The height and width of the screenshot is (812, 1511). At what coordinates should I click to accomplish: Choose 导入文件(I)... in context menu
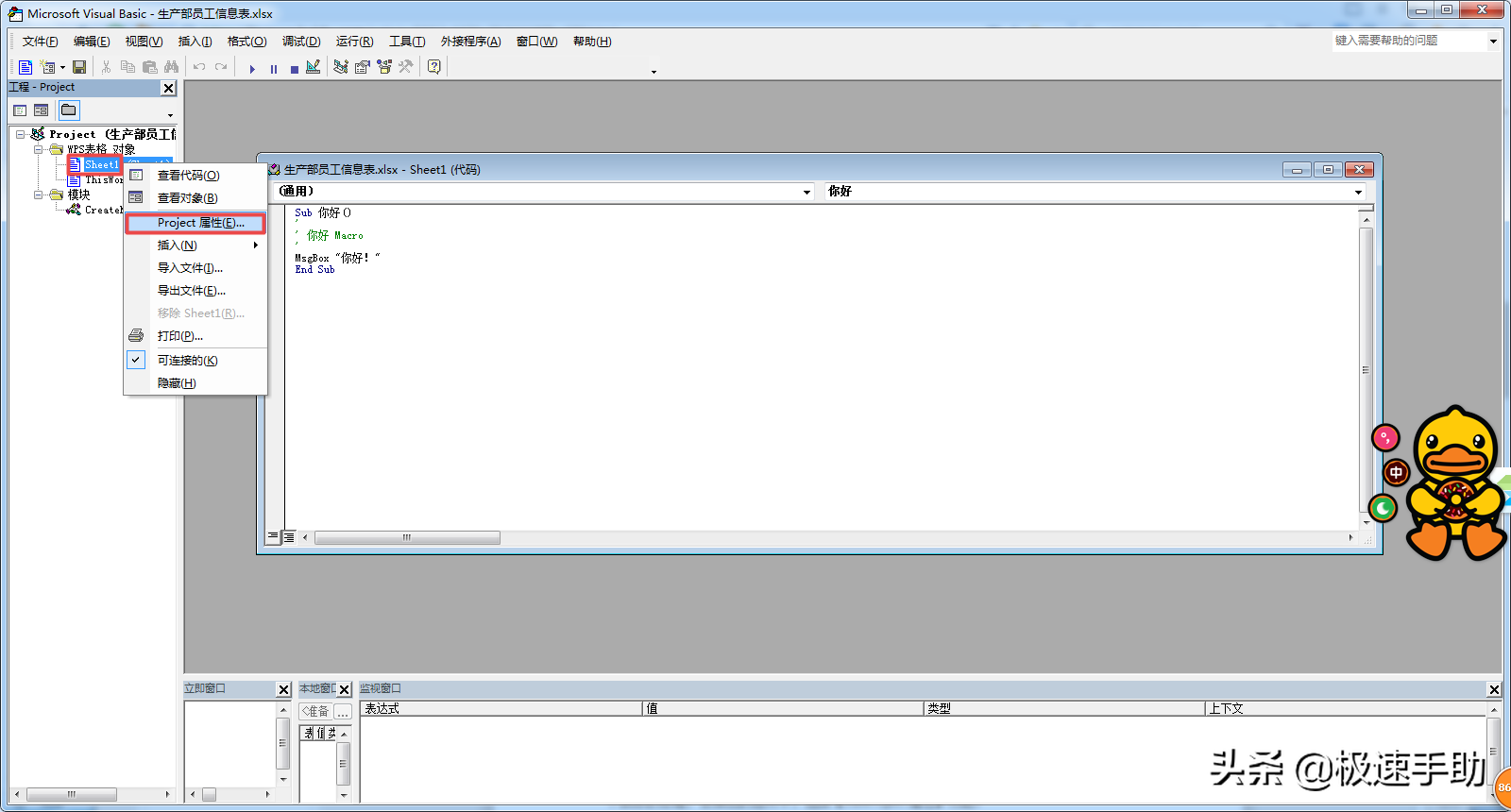tap(195, 268)
